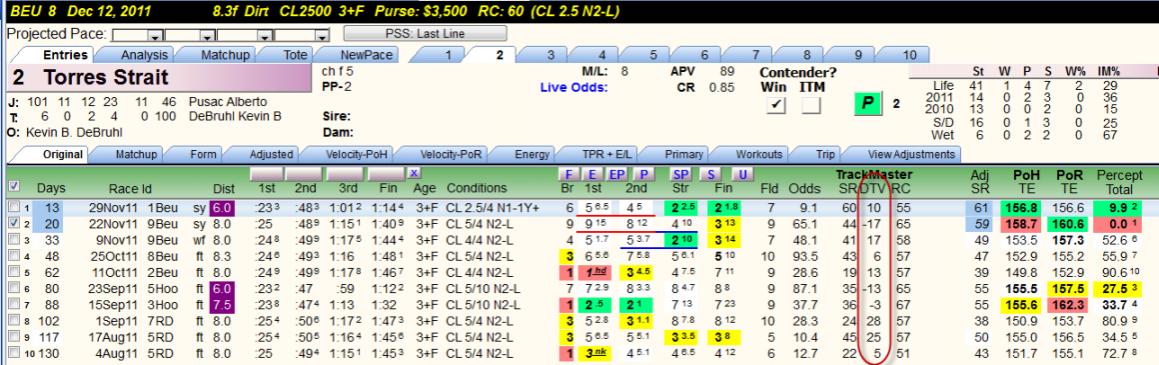Check the 9Nov11 9Beu race row
This screenshot has height=365, width=1159.
[13, 239]
